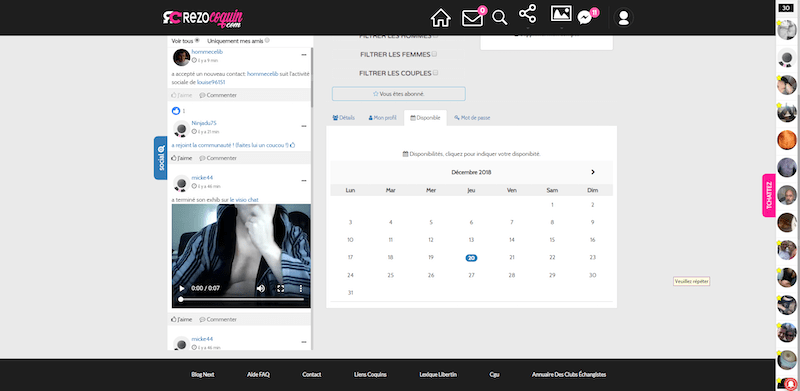Open options menu for Ninjadu75 post
800x391 pixels.
(304, 126)
